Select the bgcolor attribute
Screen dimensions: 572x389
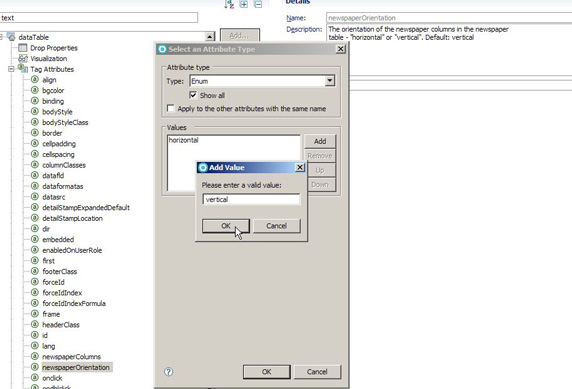point(53,90)
